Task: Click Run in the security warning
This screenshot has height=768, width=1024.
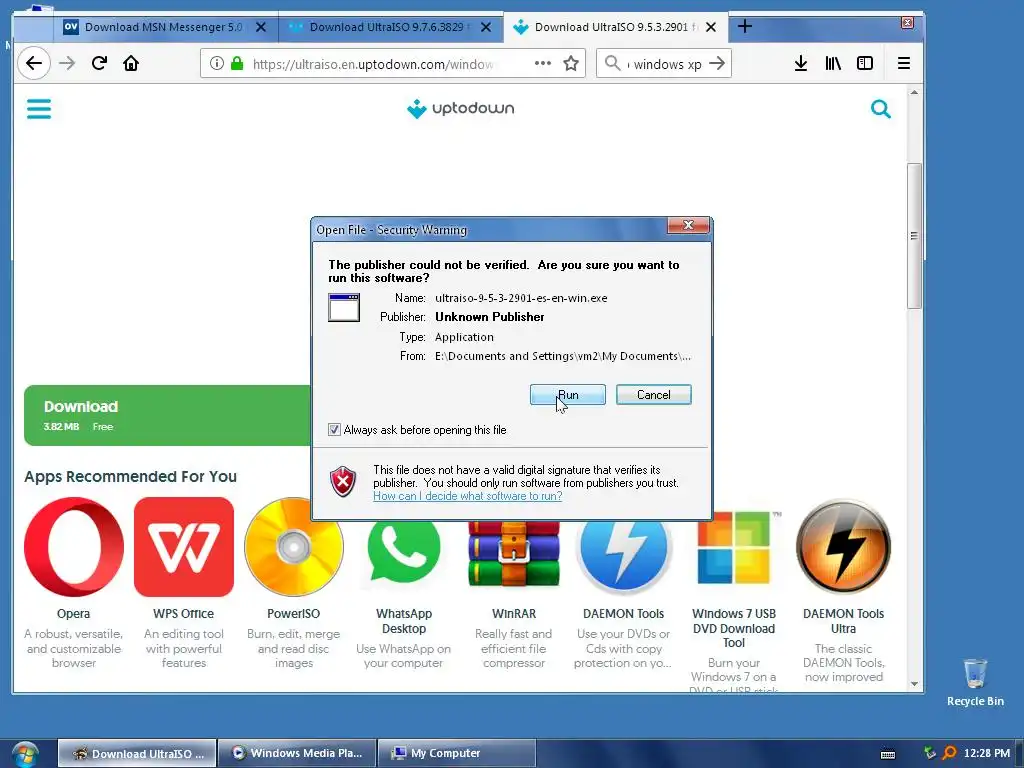Action: [x=568, y=394]
